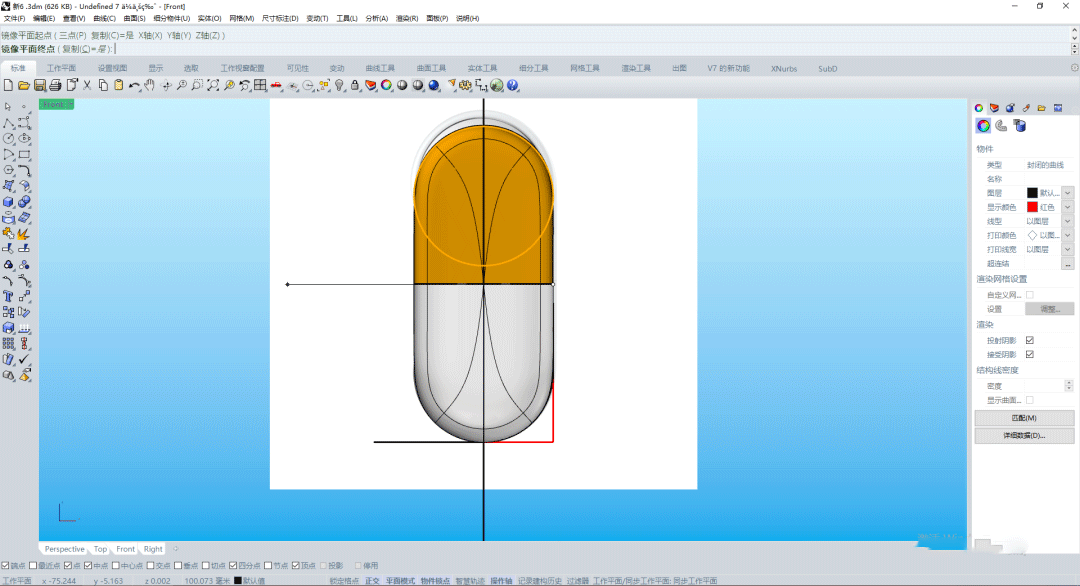1080x586 pixels.
Task: Select the Undo arrow icon
Action: click(x=133, y=85)
